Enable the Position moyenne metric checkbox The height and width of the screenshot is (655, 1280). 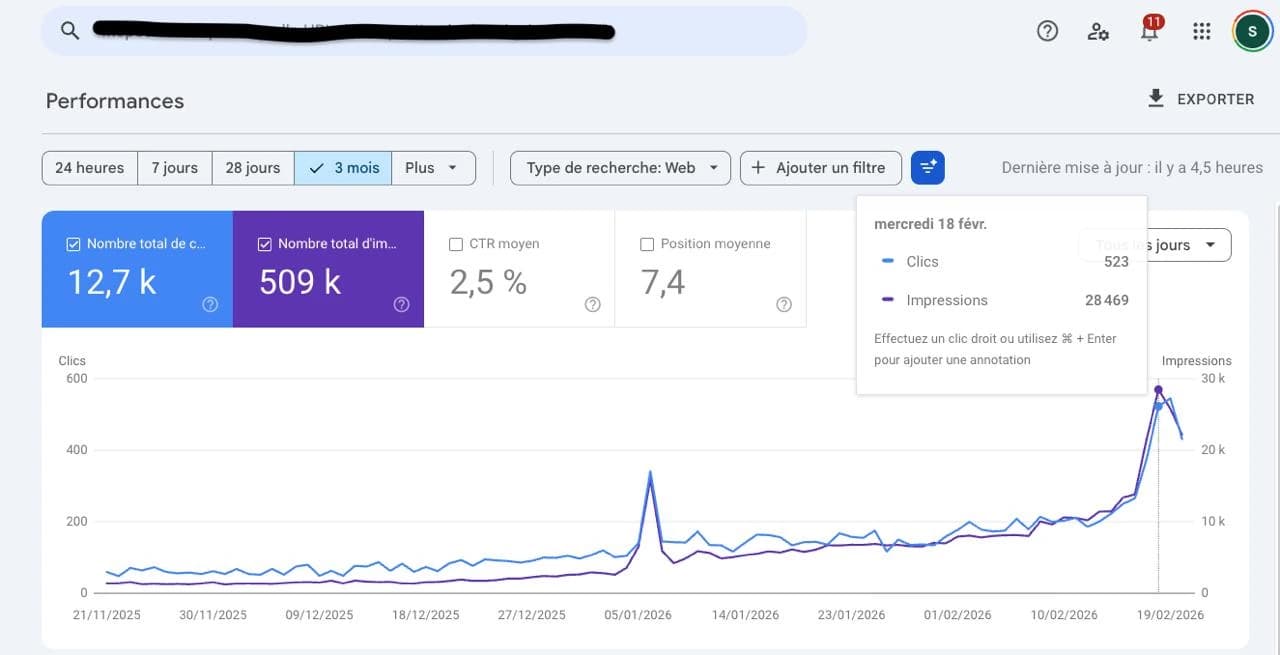(x=648, y=243)
